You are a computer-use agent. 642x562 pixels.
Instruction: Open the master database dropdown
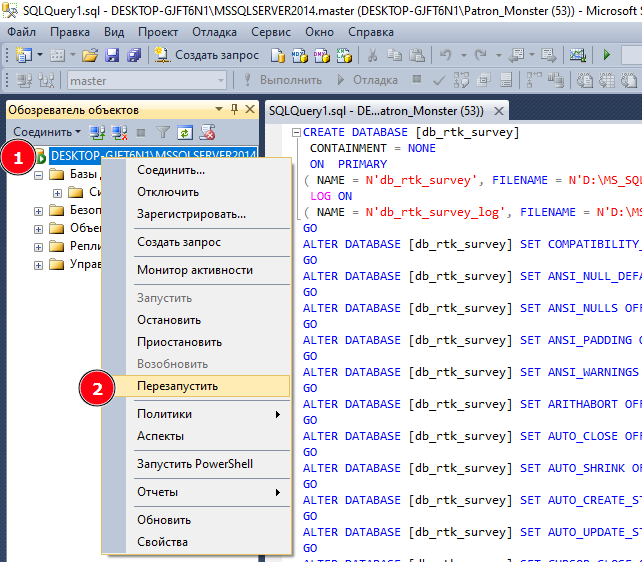[x=221, y=80]
